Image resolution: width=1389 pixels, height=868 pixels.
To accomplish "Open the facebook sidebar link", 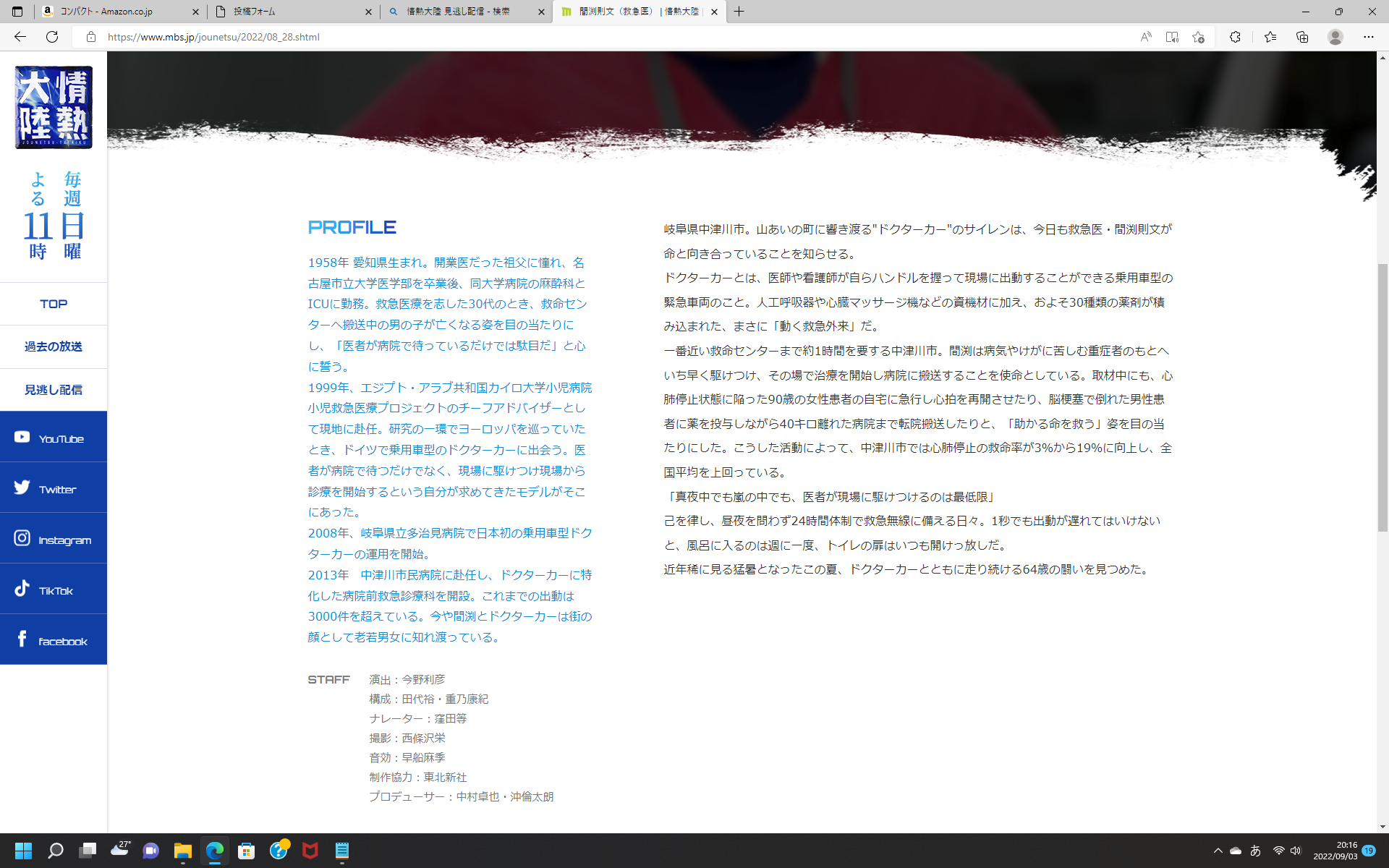I will click(54, 639).
